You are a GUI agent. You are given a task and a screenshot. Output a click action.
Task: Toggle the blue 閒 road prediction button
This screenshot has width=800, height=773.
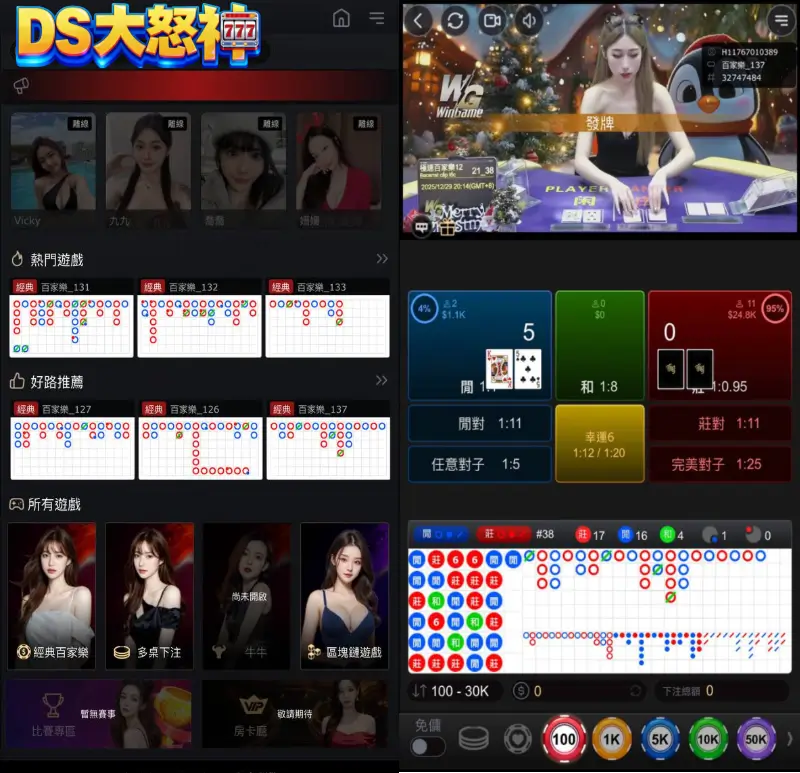click(440, 534)
